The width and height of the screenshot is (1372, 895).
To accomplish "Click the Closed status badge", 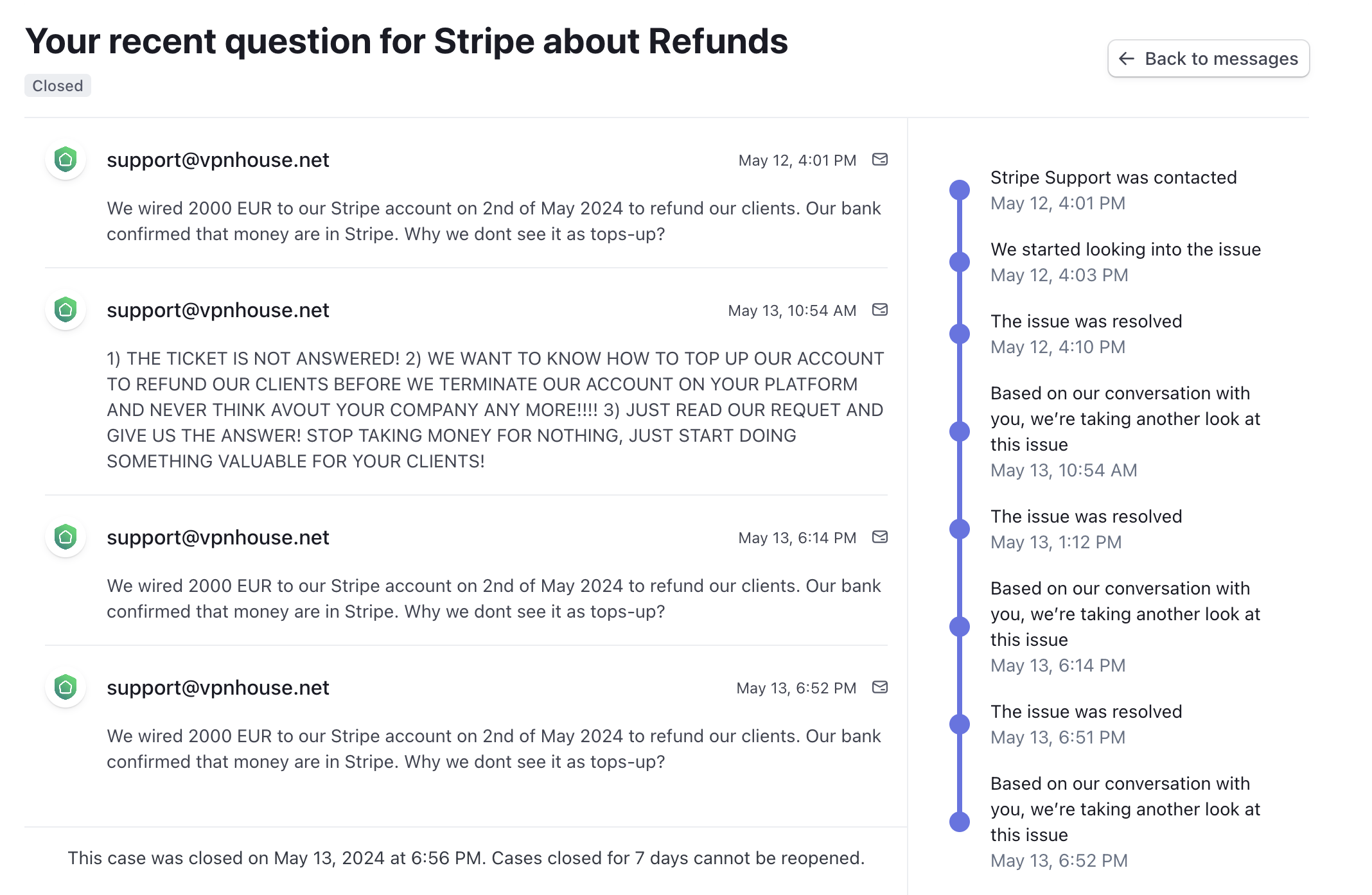I will [x=58, y=85].
